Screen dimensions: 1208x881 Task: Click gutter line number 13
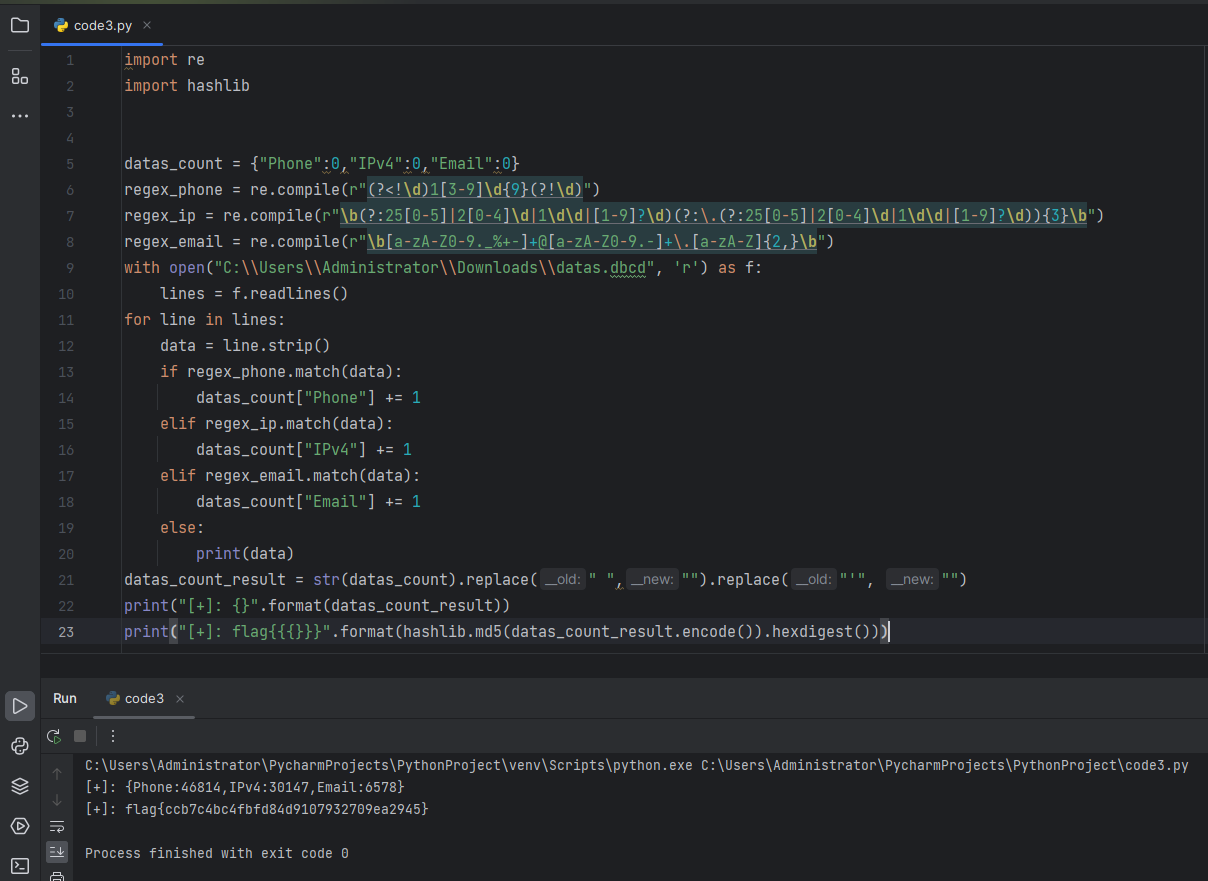66,372
